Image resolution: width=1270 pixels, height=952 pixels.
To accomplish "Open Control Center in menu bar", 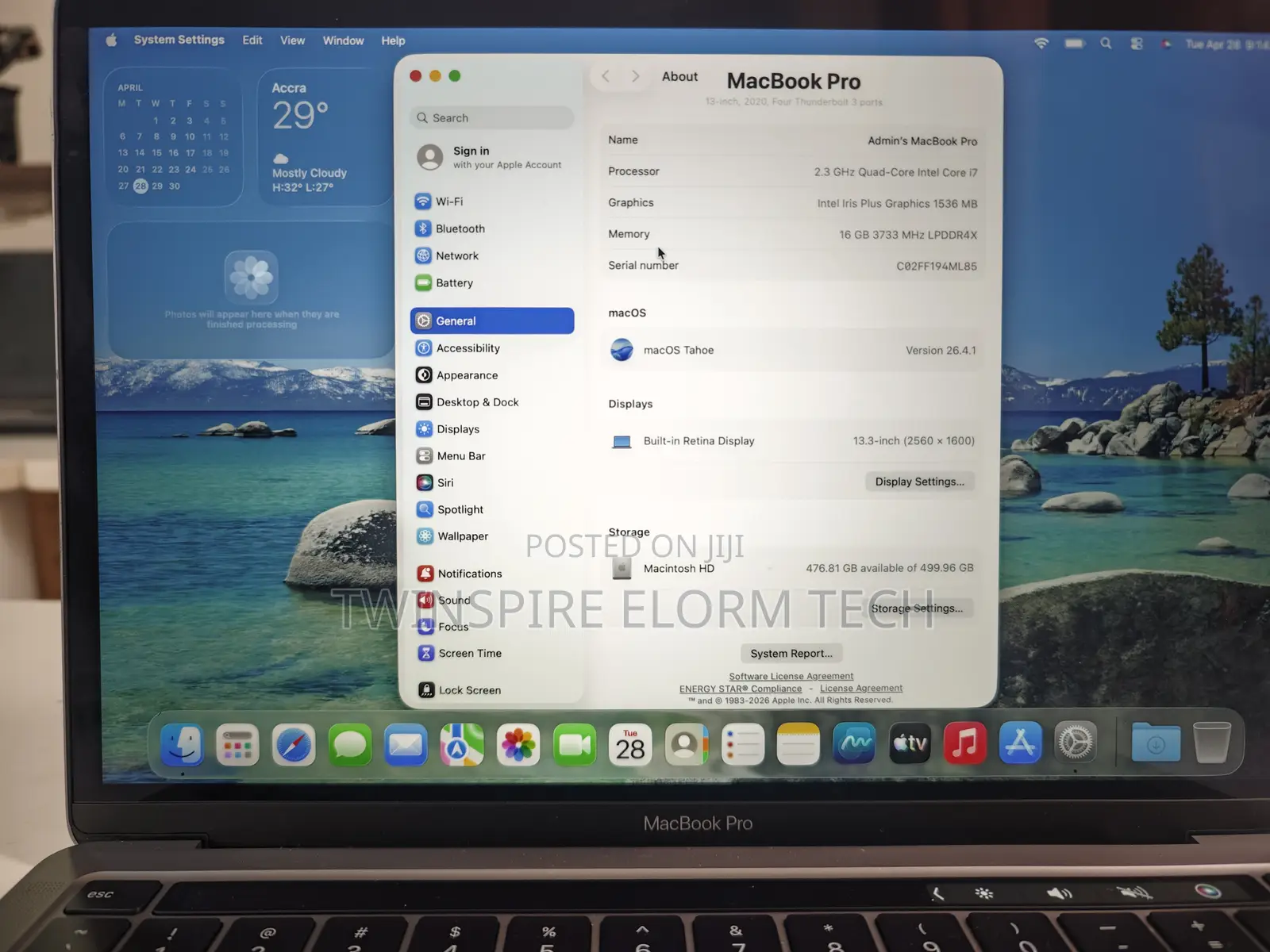I will (x=1137, y=44).
